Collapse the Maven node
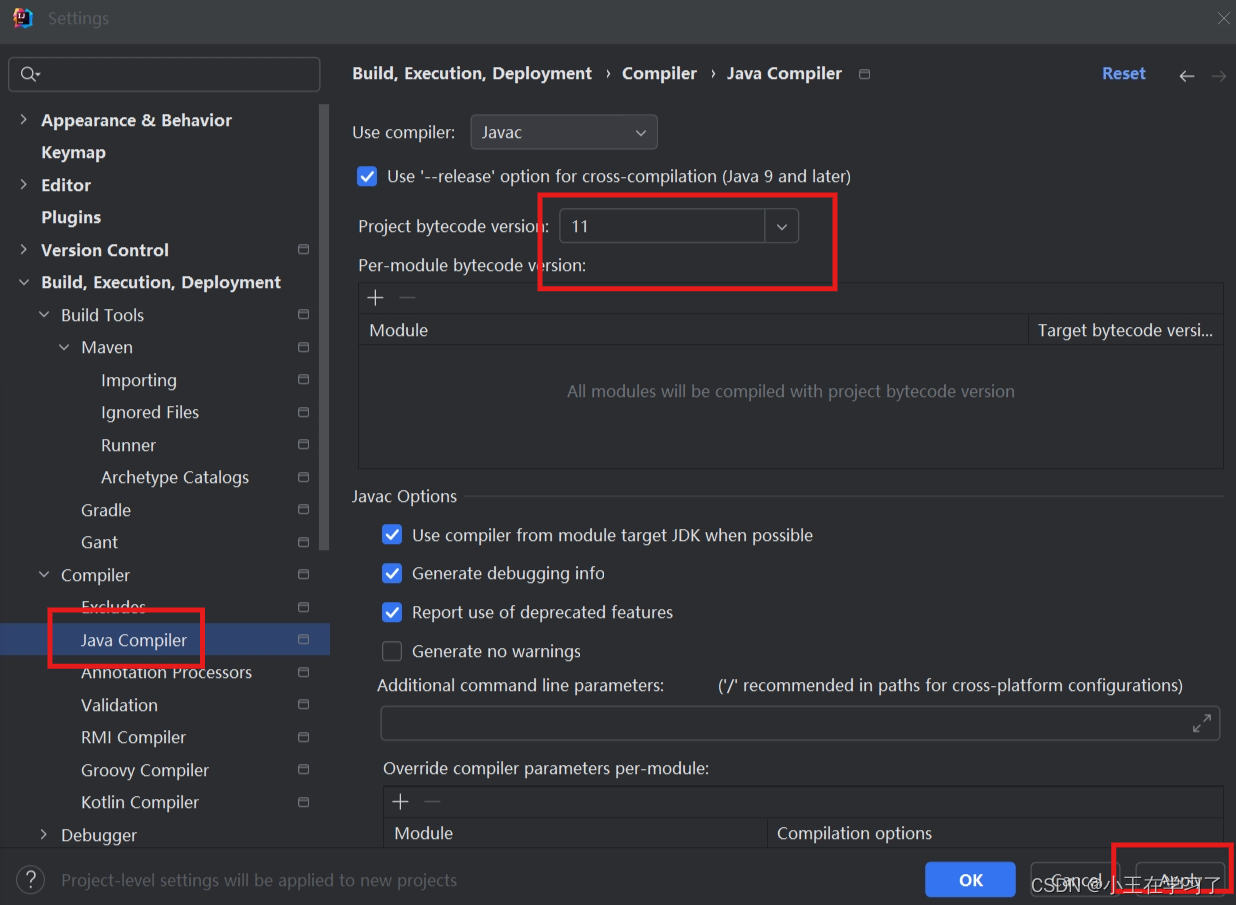1236x905 pixels. (x=64, y=347)
